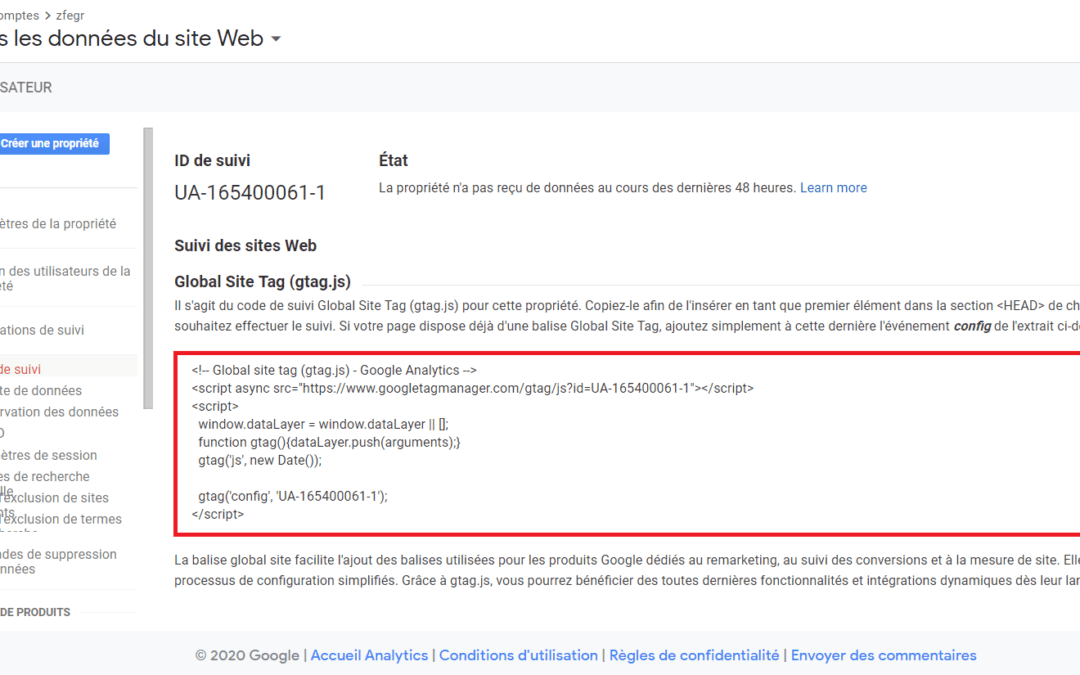
Task: Expand the tracking information sidebar section
Action: point(43,330)
